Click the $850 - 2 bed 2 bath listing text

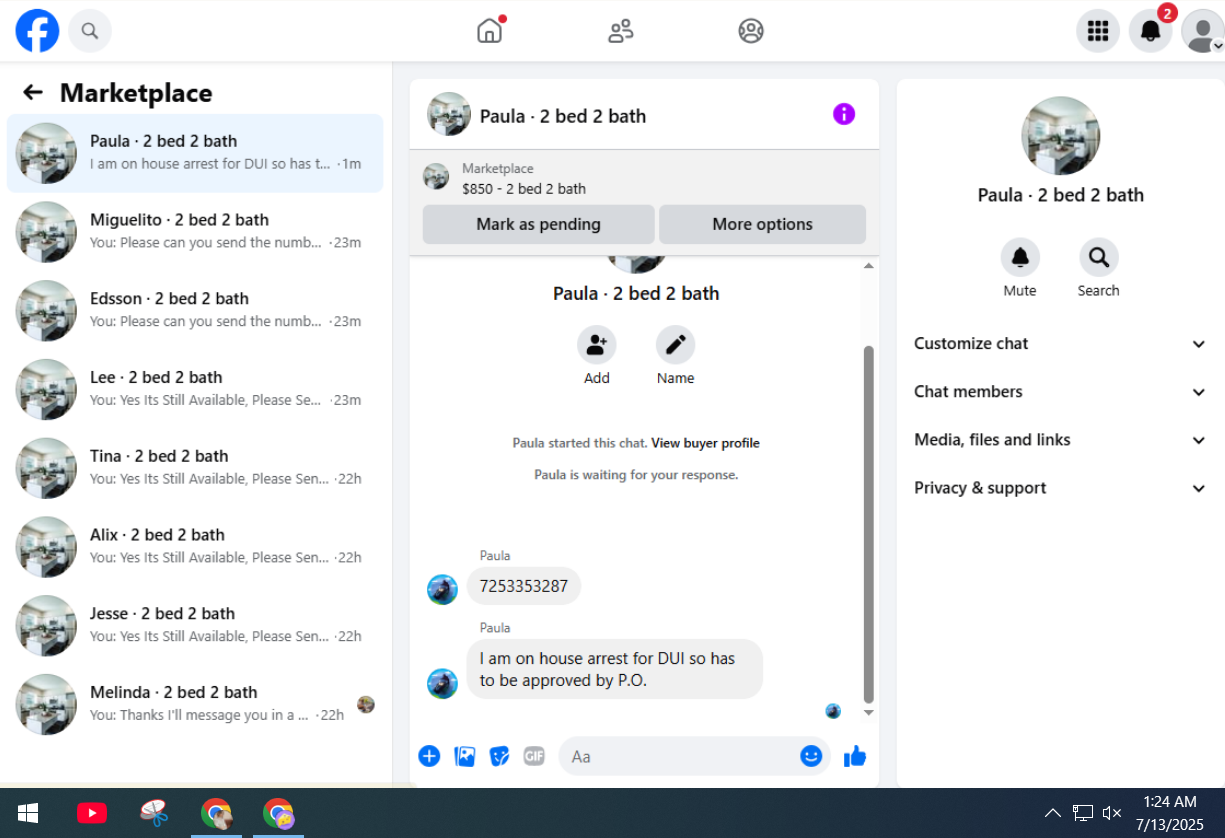pos(524,188)
